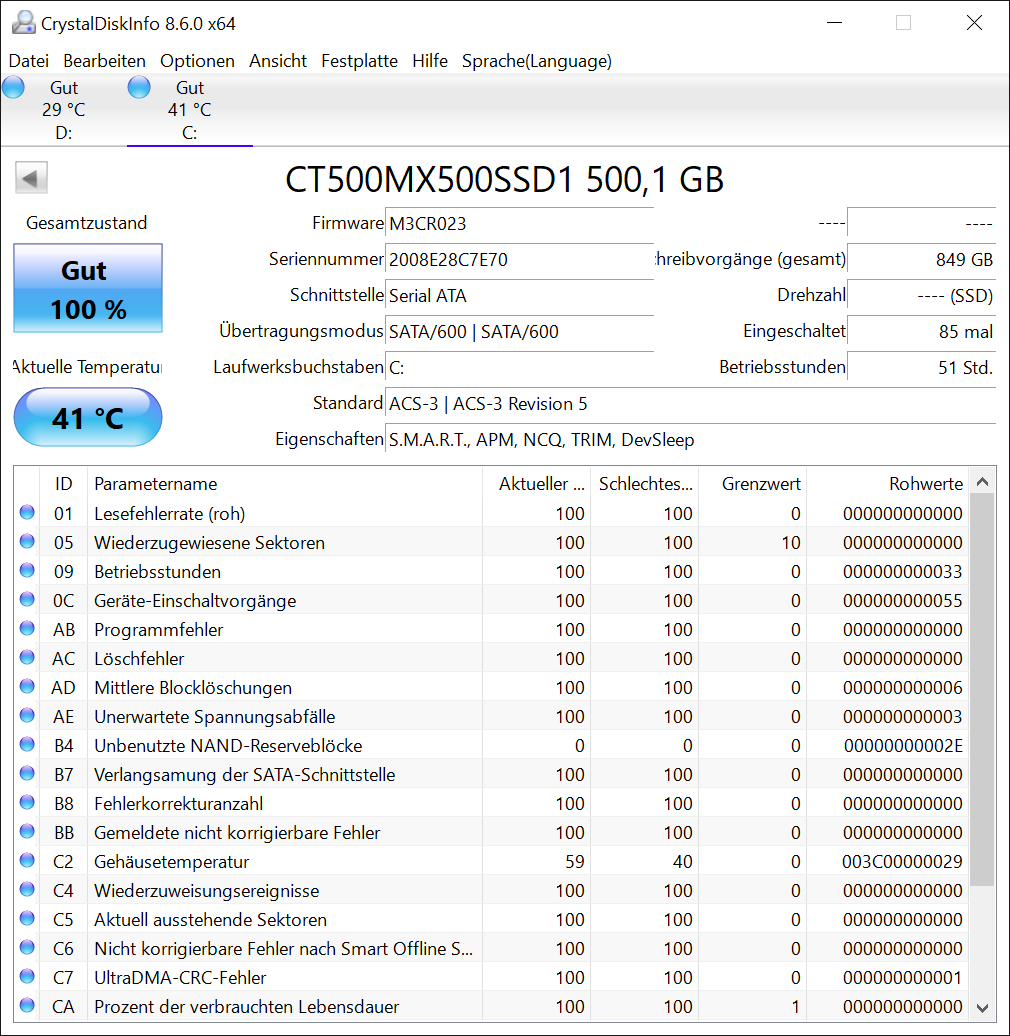Click the status dot beside Lesefehlerrate row
The height and width of the screenshot is (1036, 1010).
tap(27, 513)
